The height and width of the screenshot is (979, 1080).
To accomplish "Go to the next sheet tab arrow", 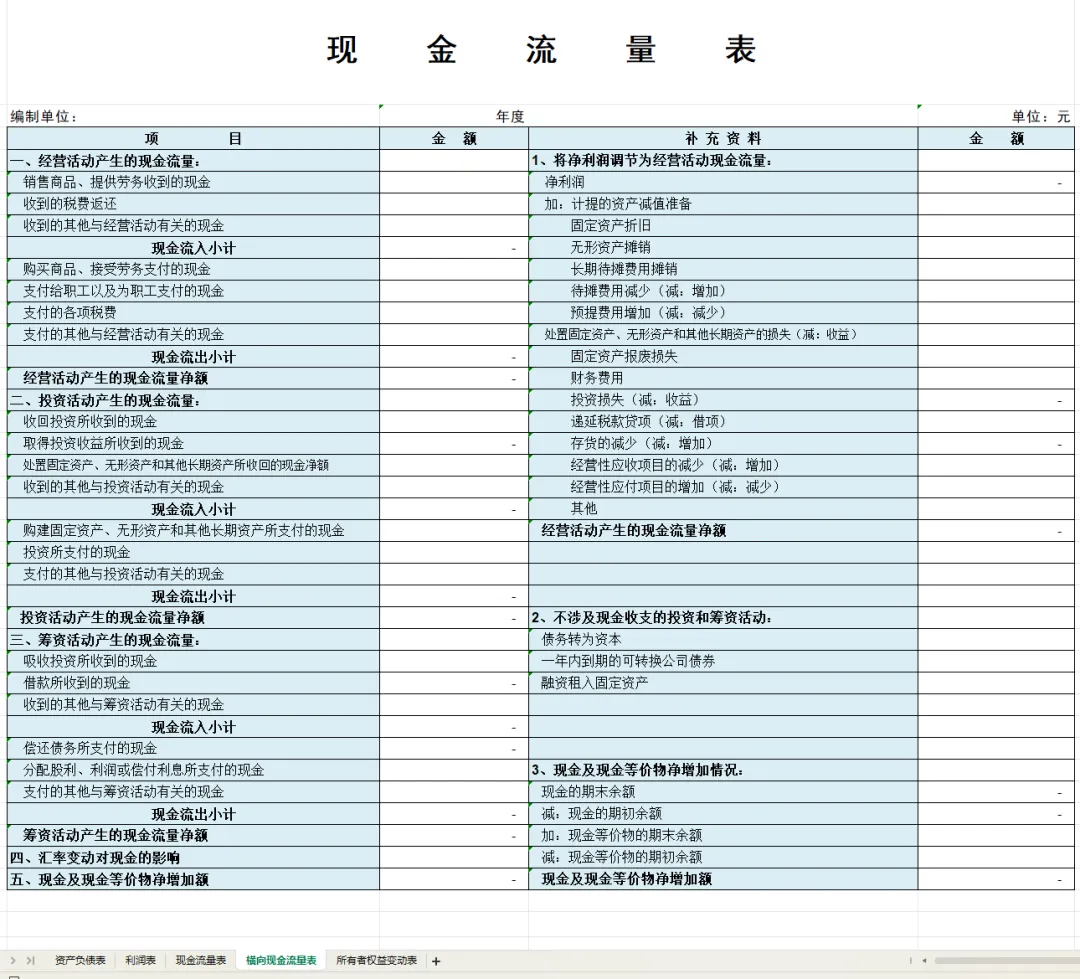I will [x=13, y=960].
